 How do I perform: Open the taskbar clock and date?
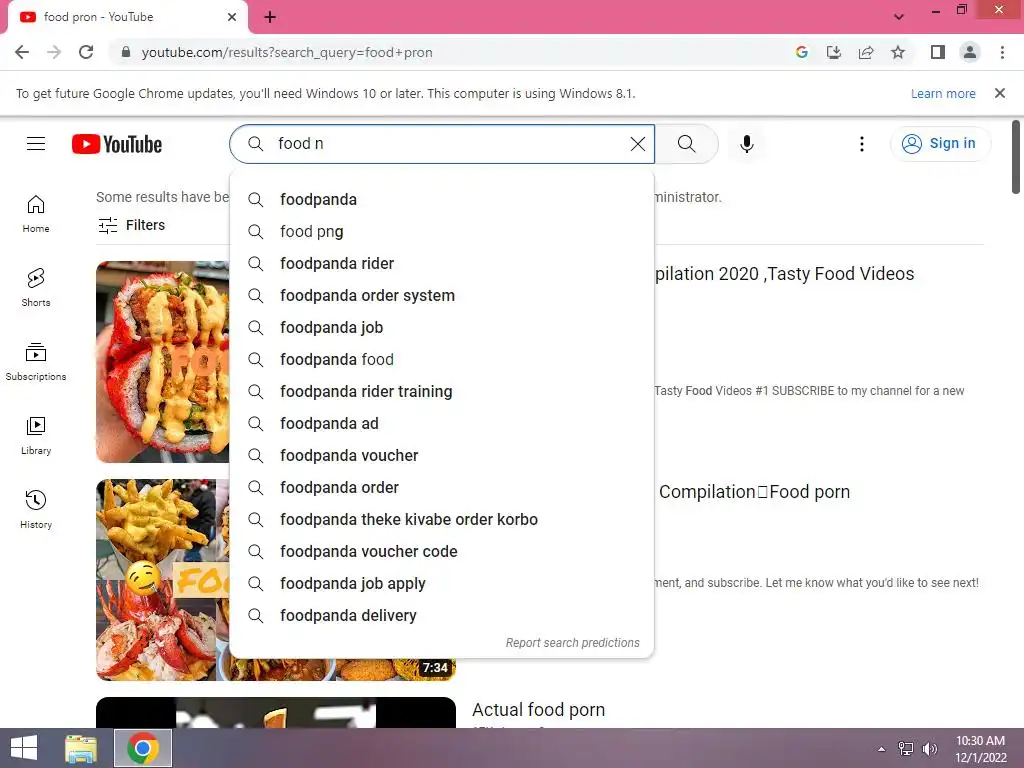click(x=981, y=749)
